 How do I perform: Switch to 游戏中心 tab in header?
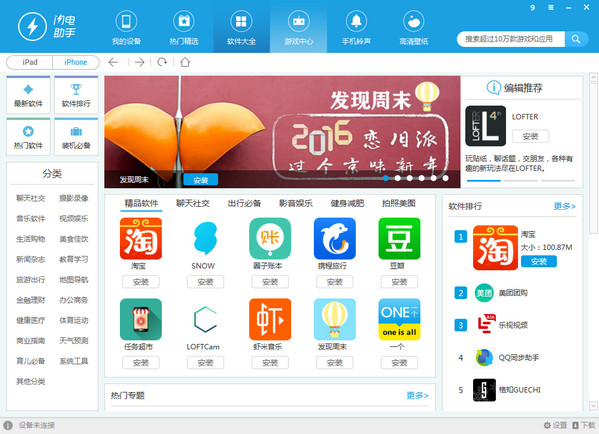click(299, 28)
